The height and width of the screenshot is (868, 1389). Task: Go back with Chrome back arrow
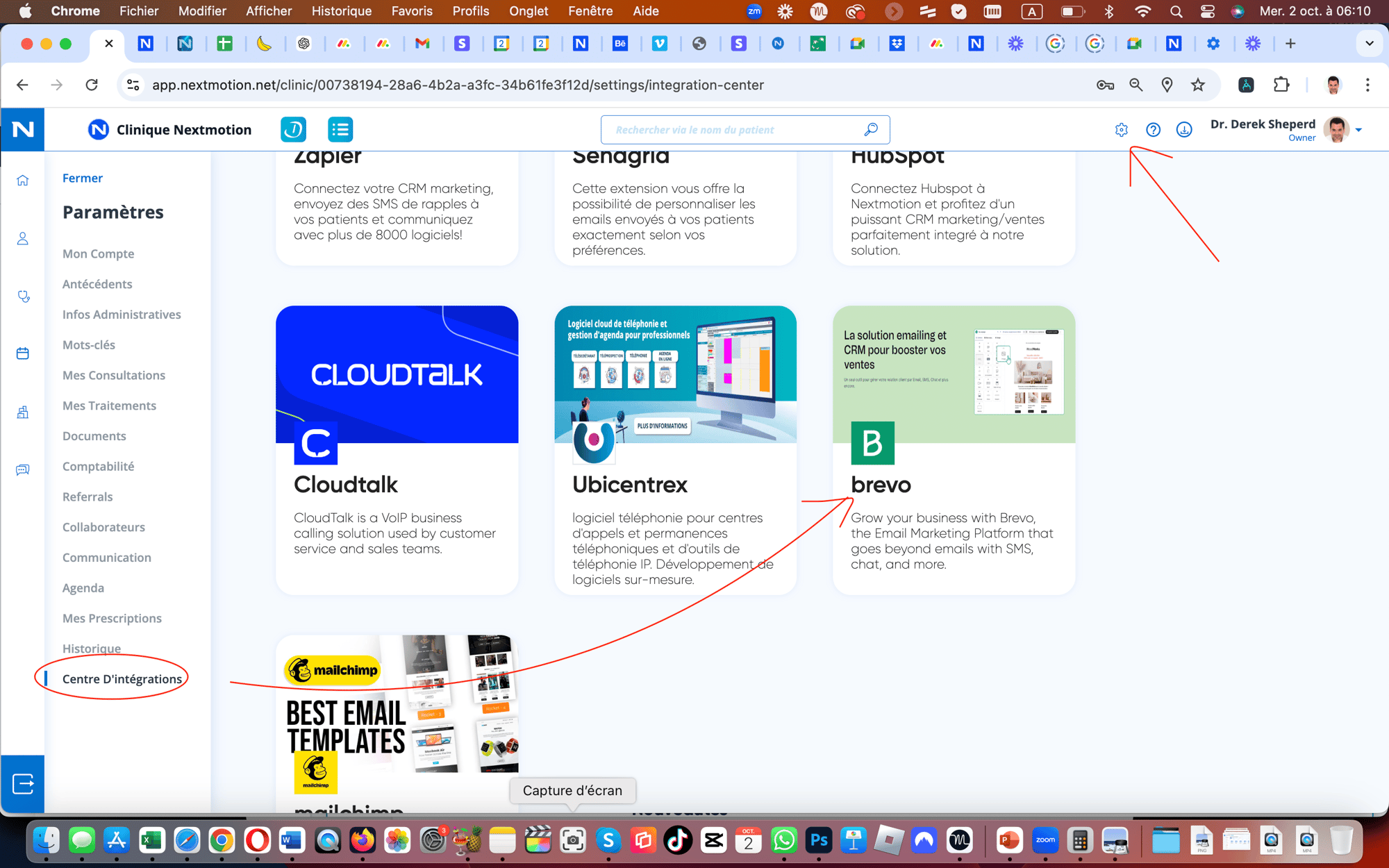23,85
